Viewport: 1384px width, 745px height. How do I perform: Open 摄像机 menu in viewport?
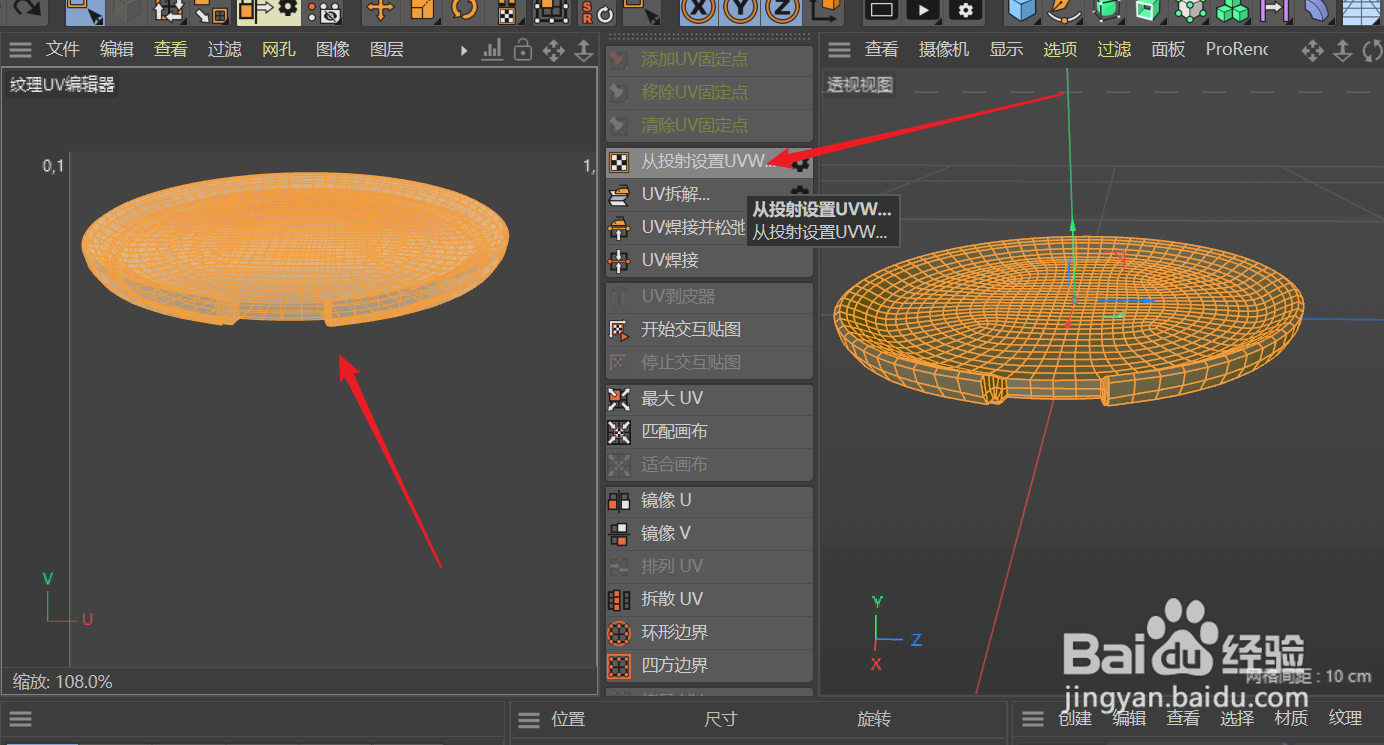pyautogui.click(x=944, y=49)
